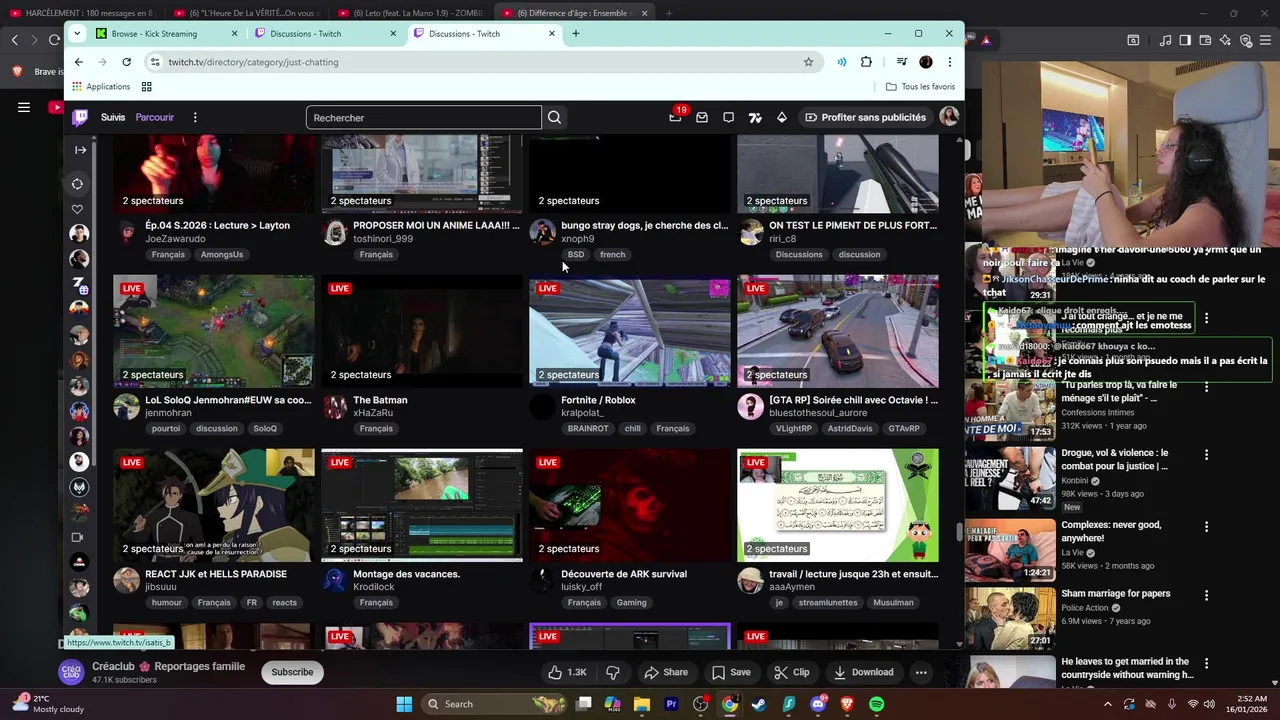Screen dimensions: 1280x720
Task: Open YouTube more actions ellipsis button
Action: click(921, 672)
